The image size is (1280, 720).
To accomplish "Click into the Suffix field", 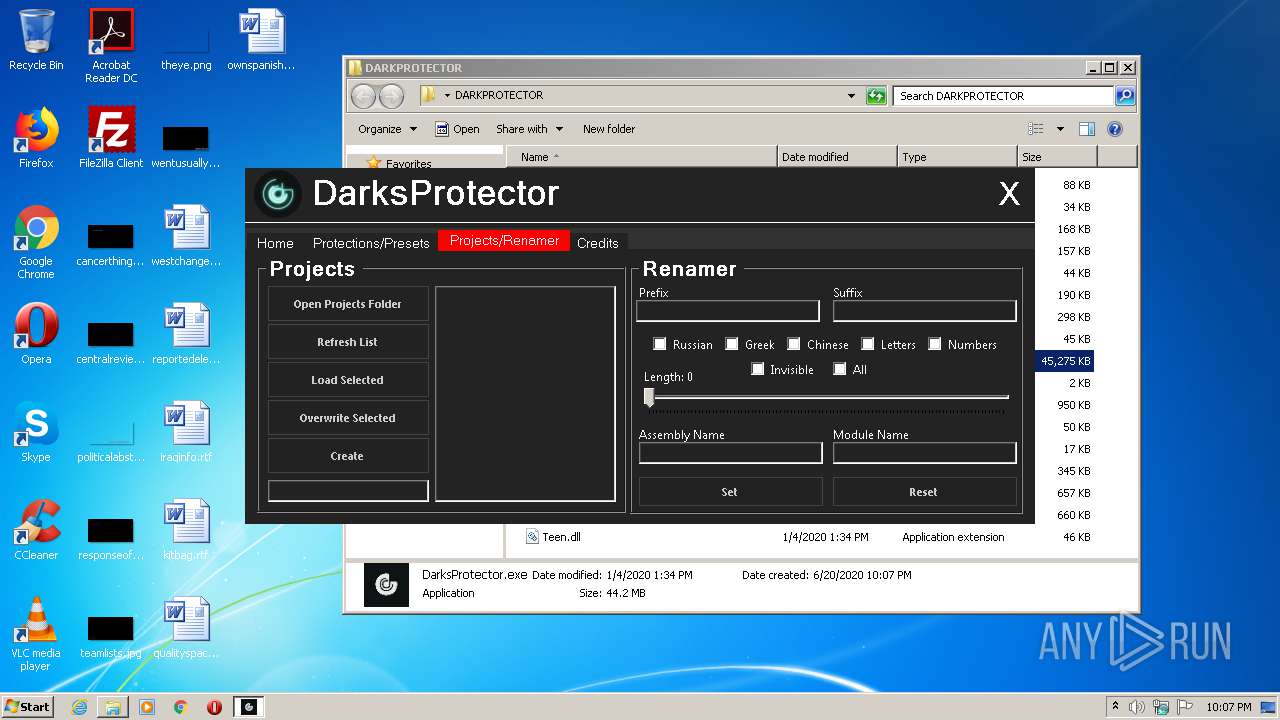I will (925, 311).
